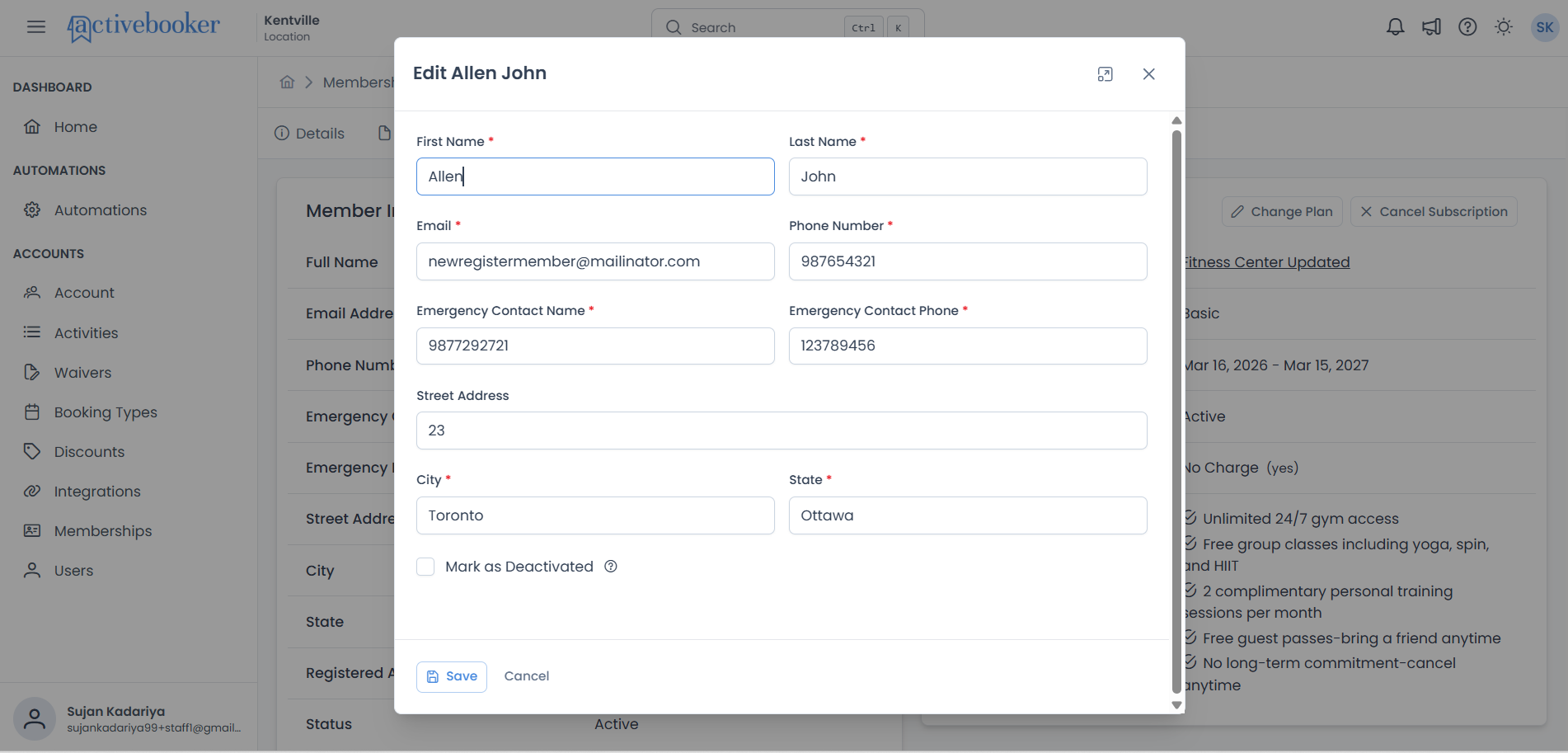Edit Emergency Contact Name field
Screen dimensions: 1568x753
pos(595,346)
